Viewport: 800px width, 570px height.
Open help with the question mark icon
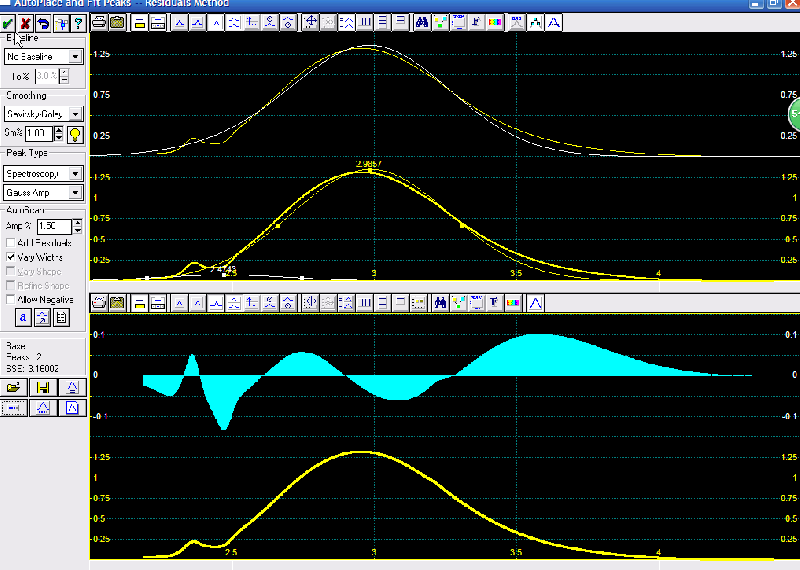click(x=78, y=23)
